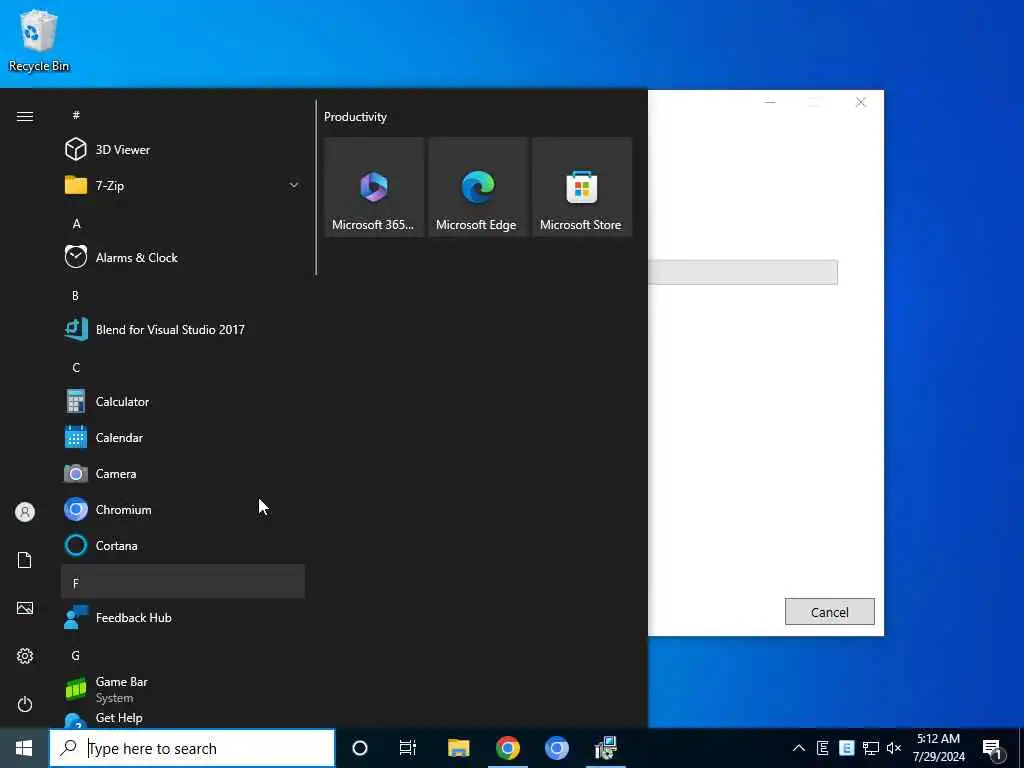This screenshot has width=1024, height=768.
Task: Open File Explorer from the taskbar
Action: click(458, 748)
